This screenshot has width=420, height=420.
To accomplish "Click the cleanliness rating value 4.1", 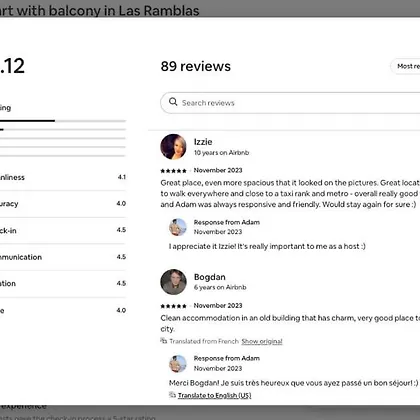I will (x=122, y=177).
